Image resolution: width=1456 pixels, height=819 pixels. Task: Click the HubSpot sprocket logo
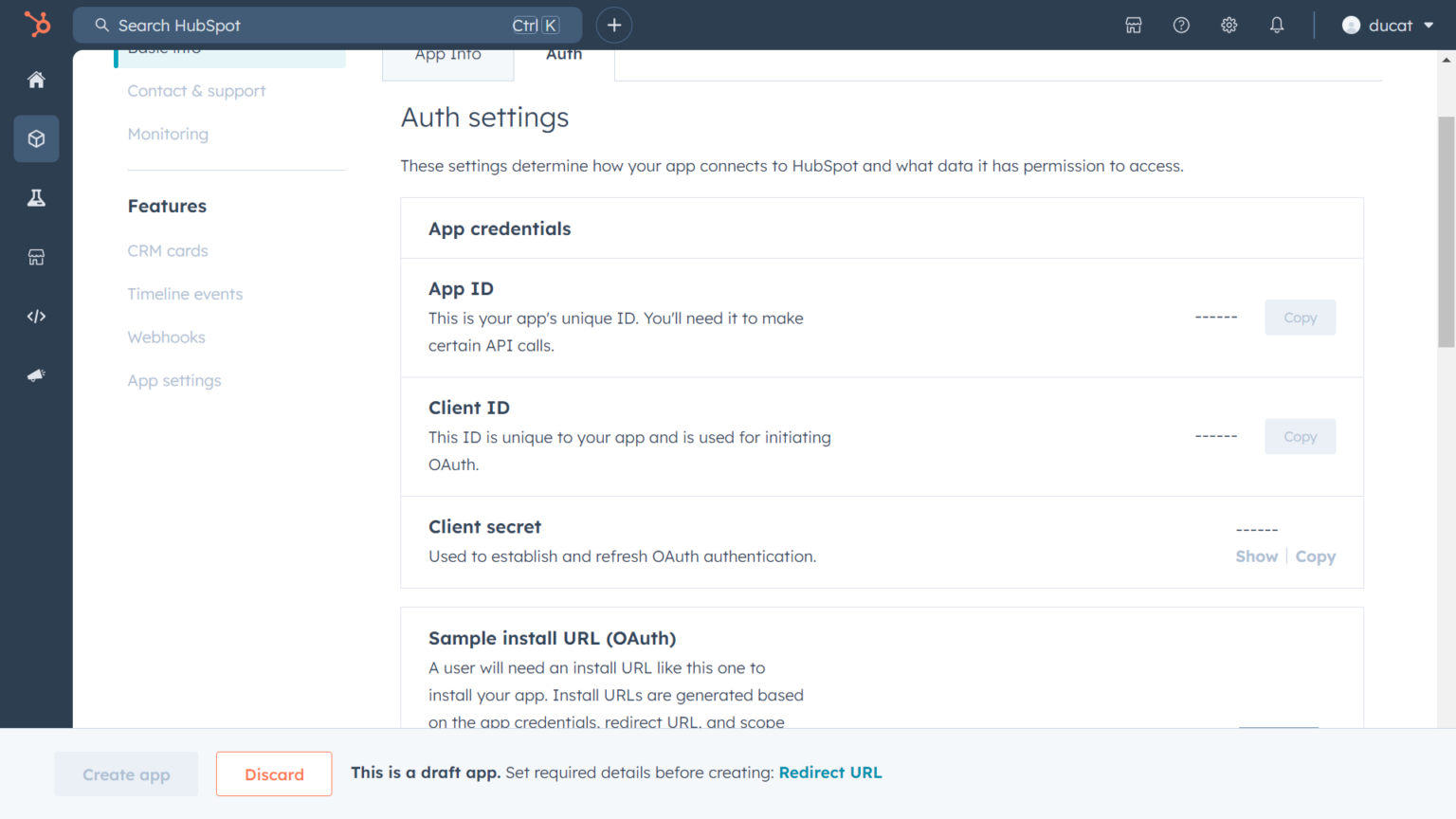[37, 24]
